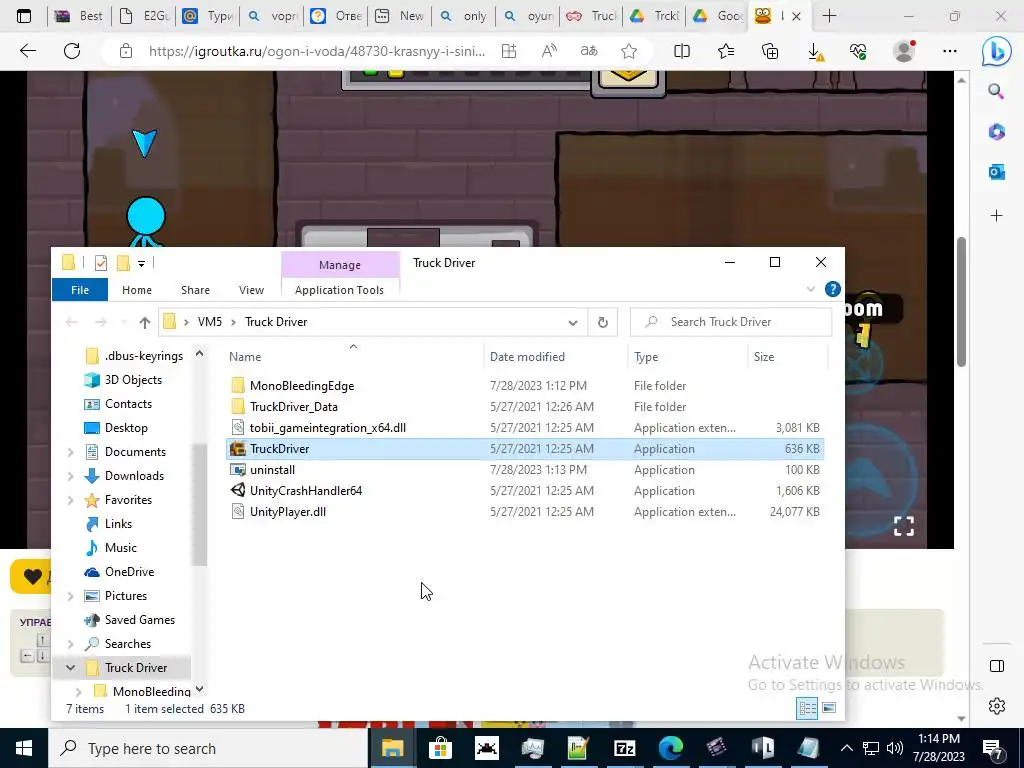Open Links in navigation pane
This screenshot has width=1024, height=768.
pos(118,524)
